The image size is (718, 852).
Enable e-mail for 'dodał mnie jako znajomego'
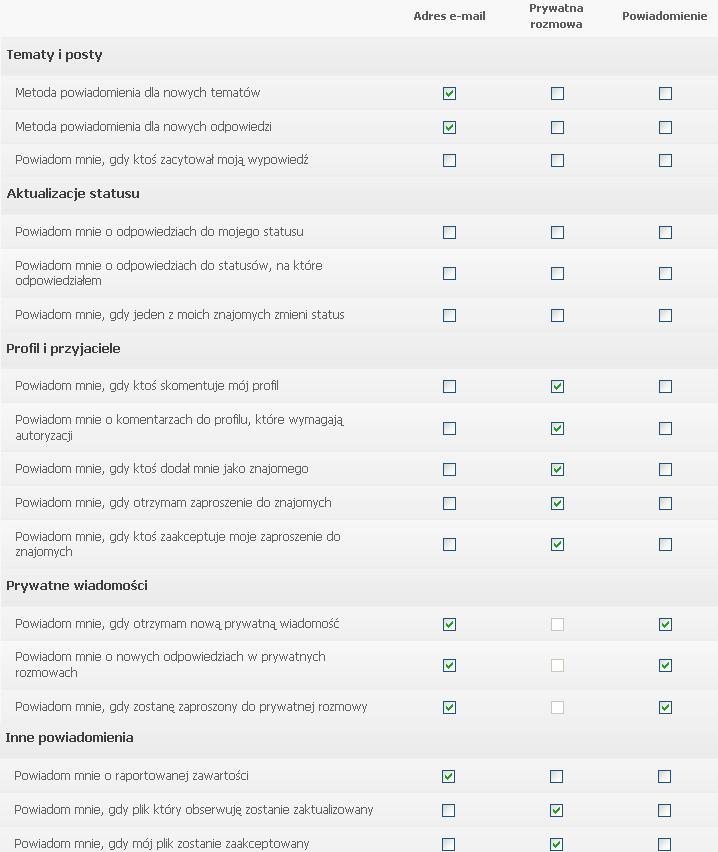449,469
